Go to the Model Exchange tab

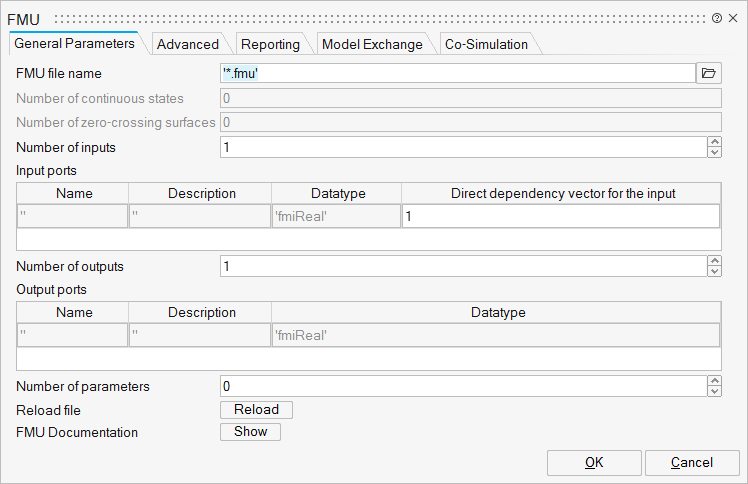371,44
